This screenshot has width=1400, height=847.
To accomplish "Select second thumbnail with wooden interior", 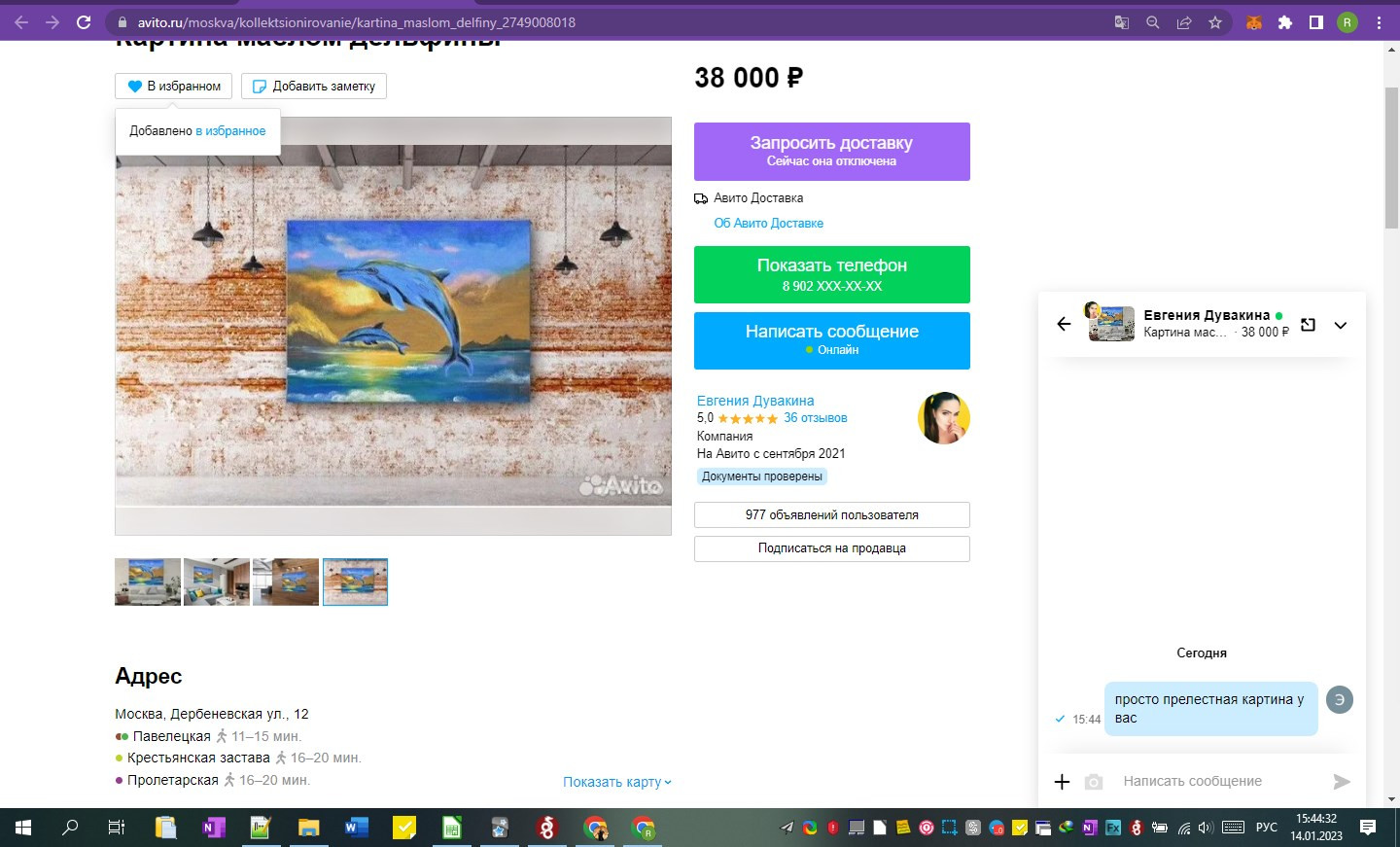I will point(217,582).
